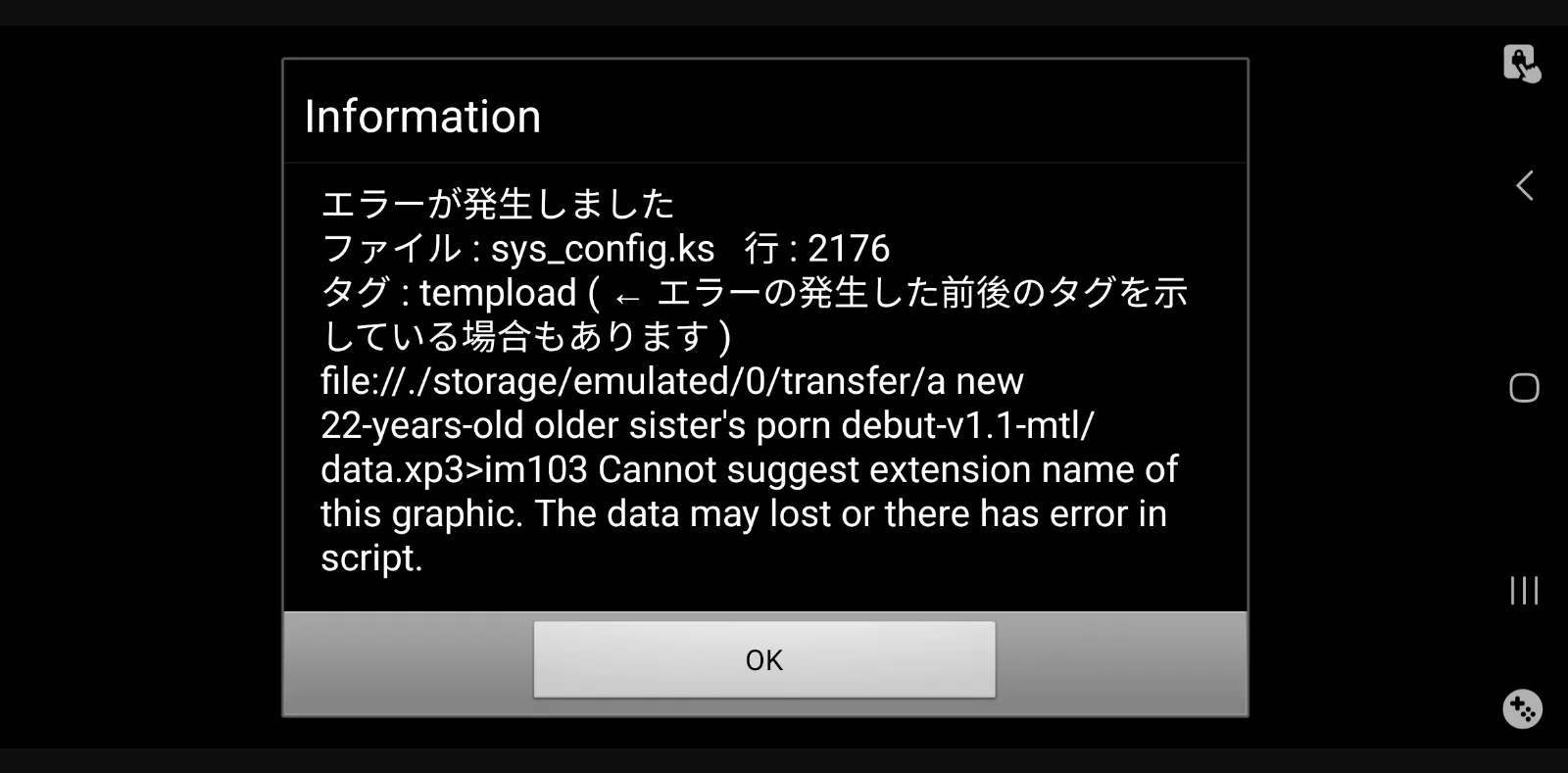
Task: Click the data.xp3>im103 text
Action: pyautogui.click(x=454, y=470)
